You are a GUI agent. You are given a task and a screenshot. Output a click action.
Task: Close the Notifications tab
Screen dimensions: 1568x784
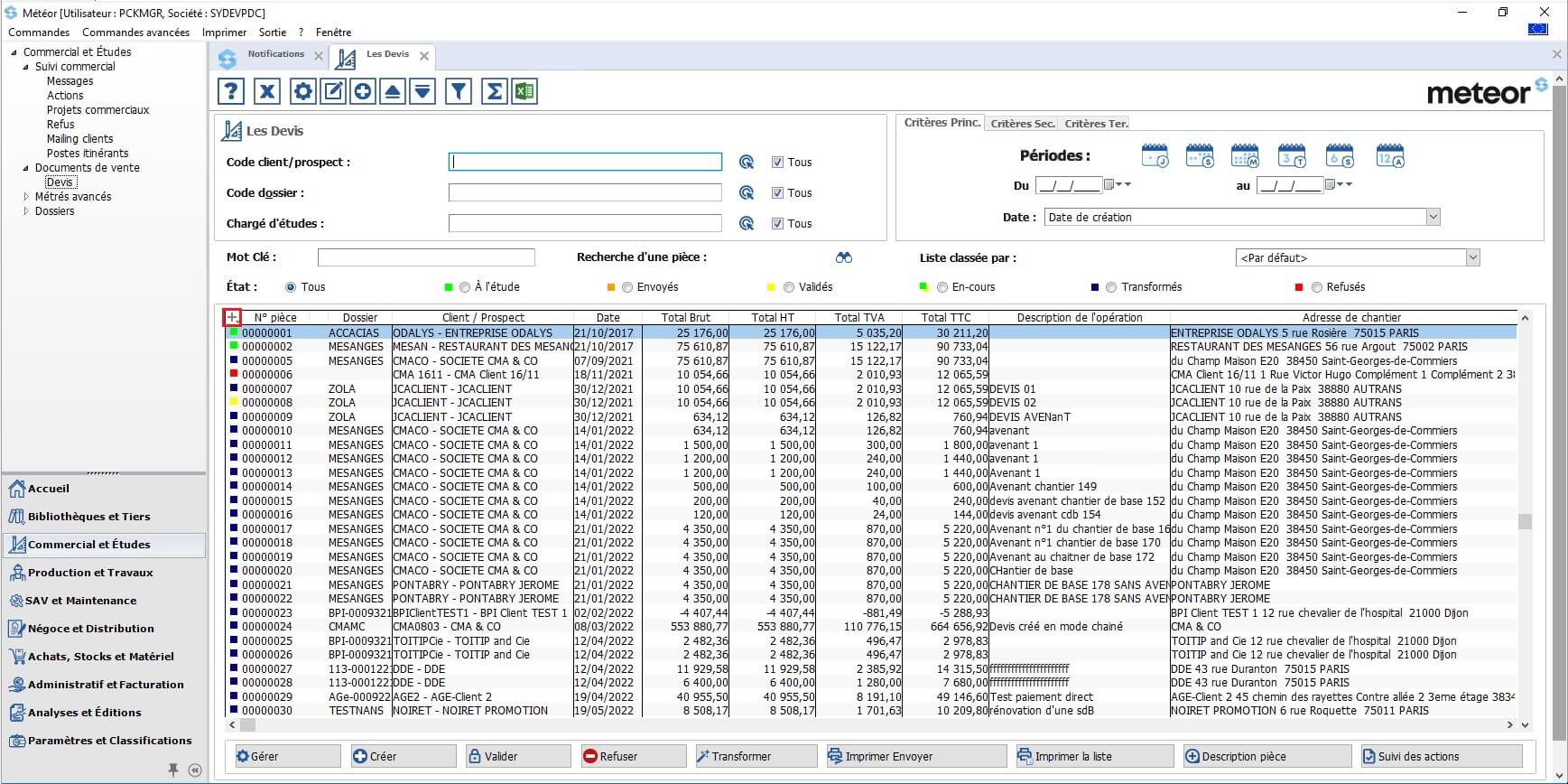pos(319,56)
